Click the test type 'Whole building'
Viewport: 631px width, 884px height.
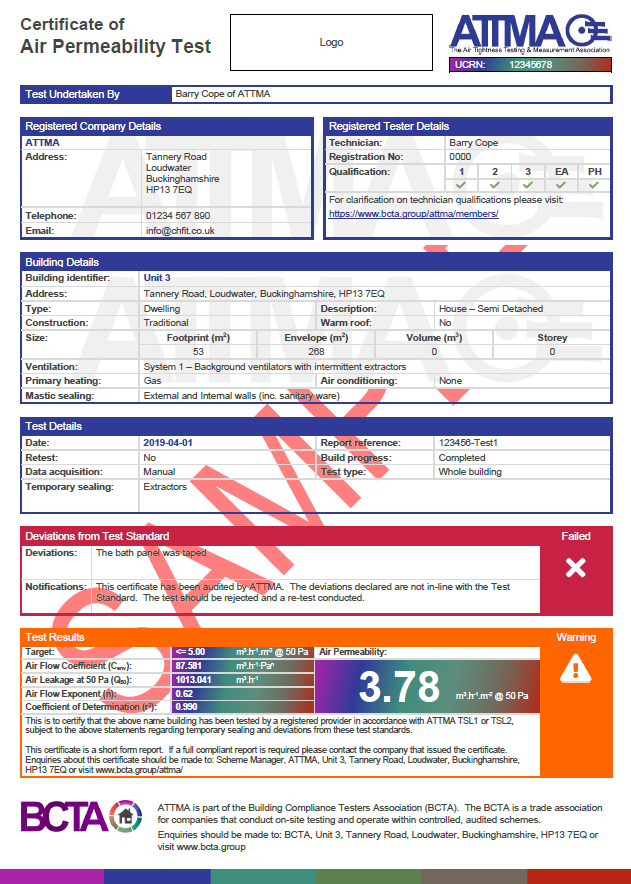(x=470, y=471)
